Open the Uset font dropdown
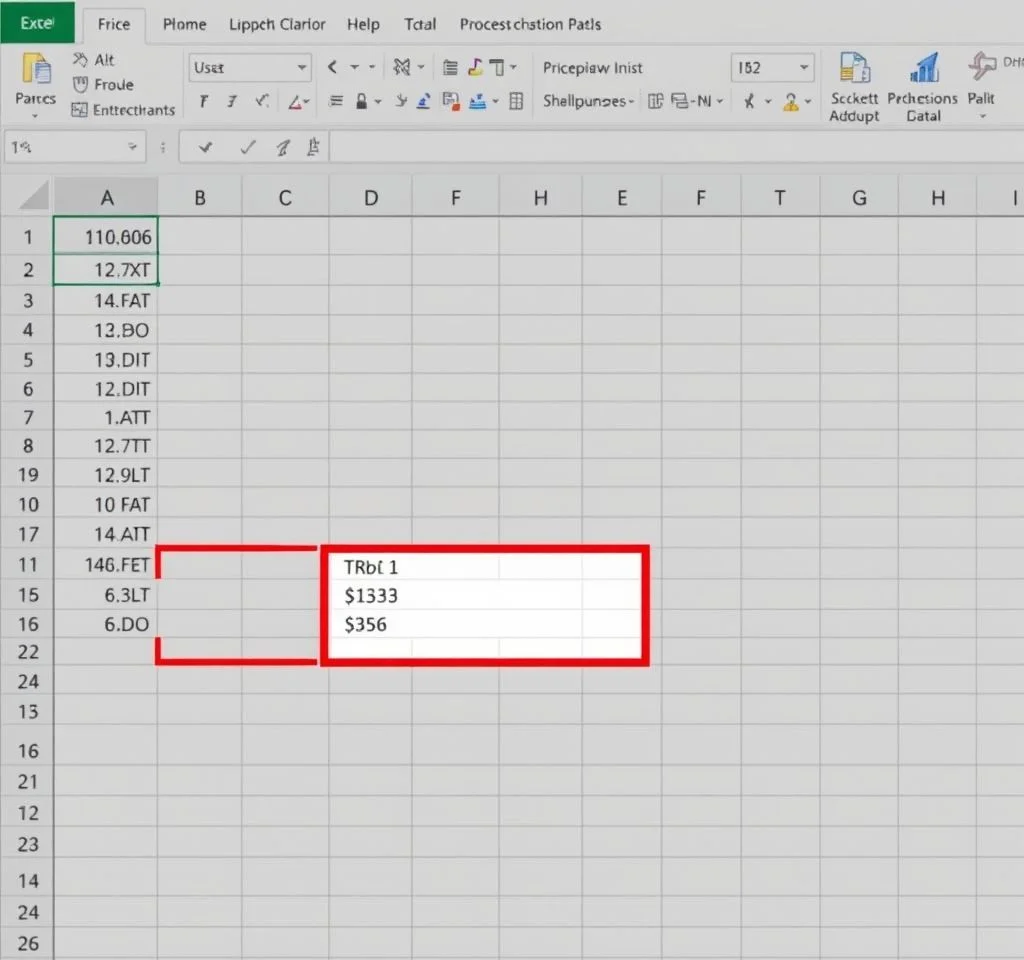 click(x=302, y=68)
